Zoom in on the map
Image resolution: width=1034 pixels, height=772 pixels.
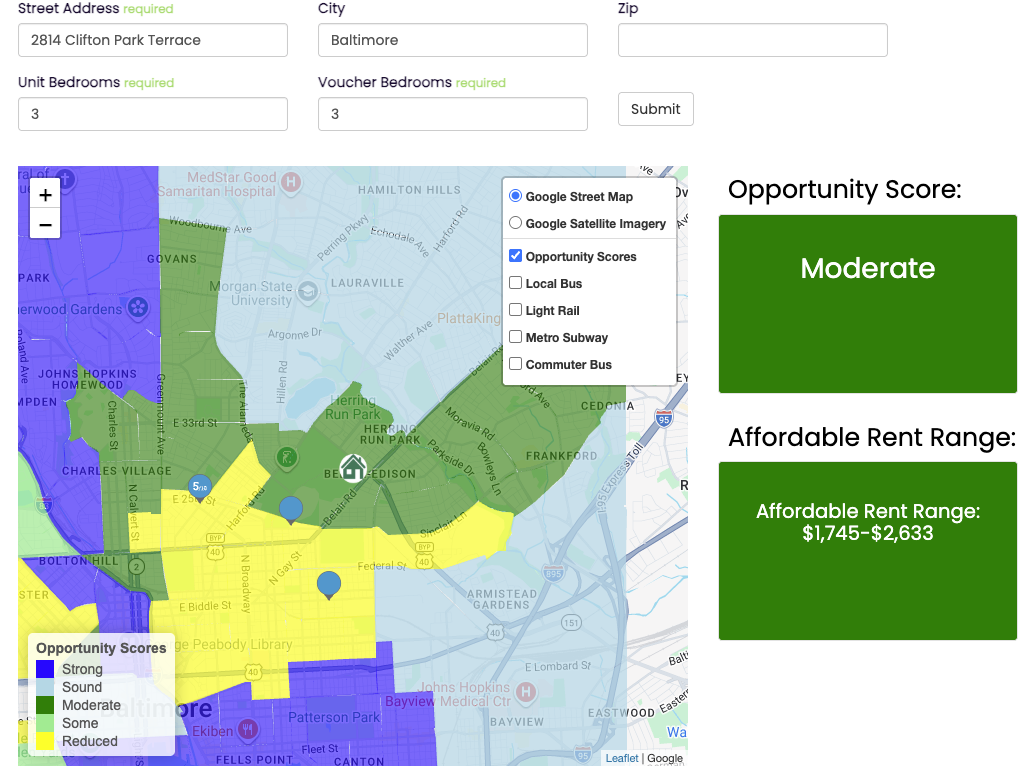pyautogui.click(x=45, y=196)
